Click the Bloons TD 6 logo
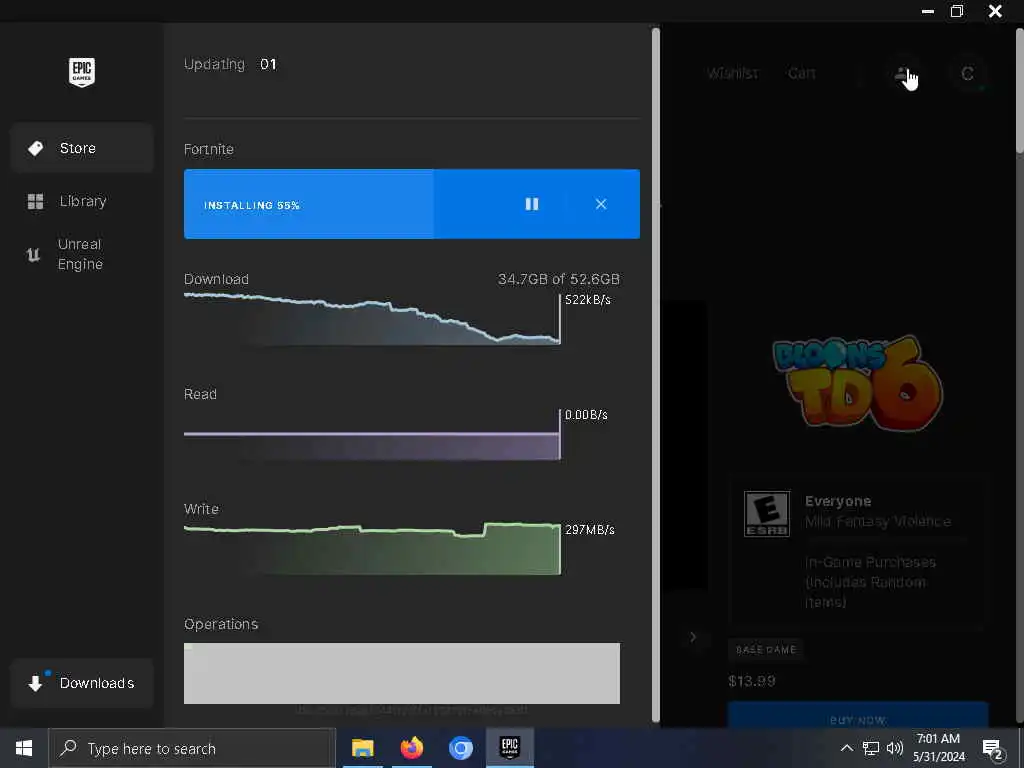The height and width of the screenshot is (768, 1024). (x=857, y=382)
